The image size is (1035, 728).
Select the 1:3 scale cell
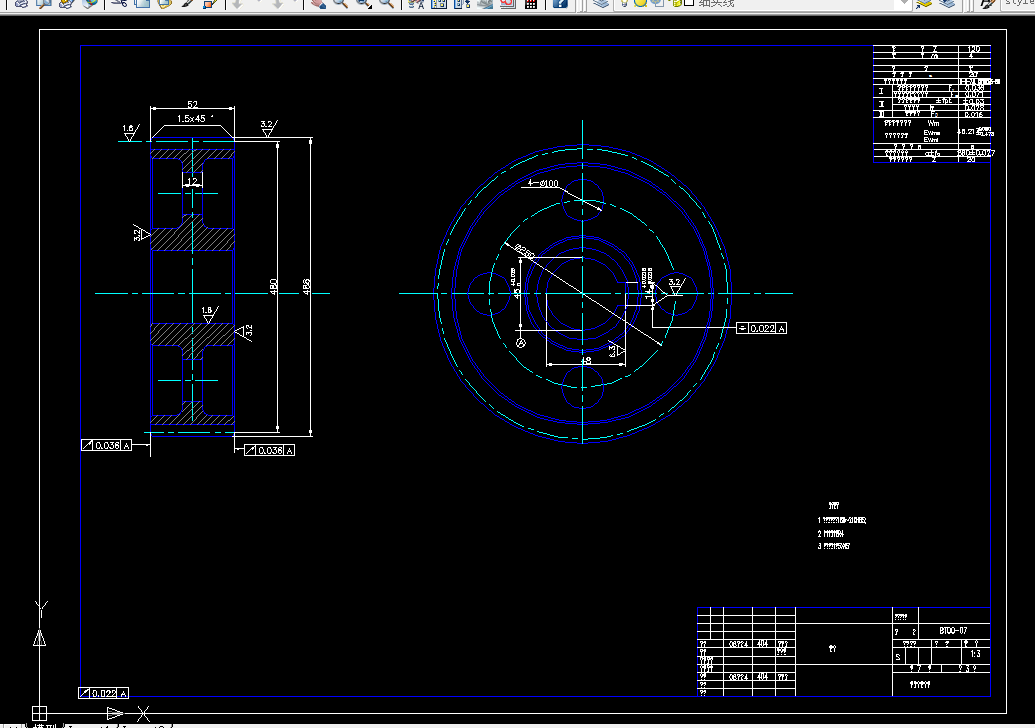click(x=975, y=654)
